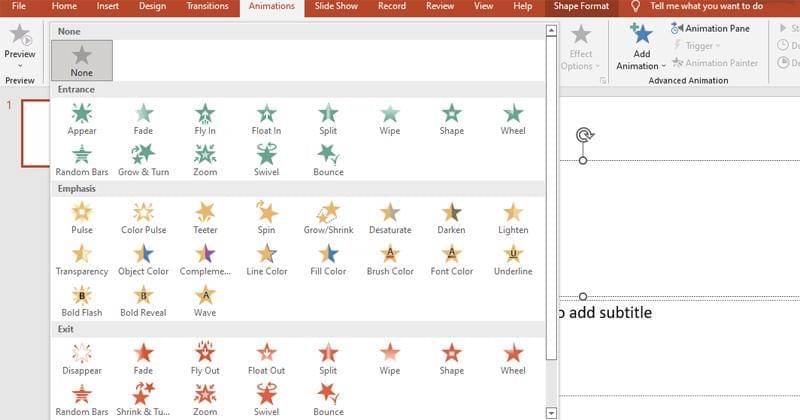Click the Fill Color emphasis effect

[x=328, y=258]
